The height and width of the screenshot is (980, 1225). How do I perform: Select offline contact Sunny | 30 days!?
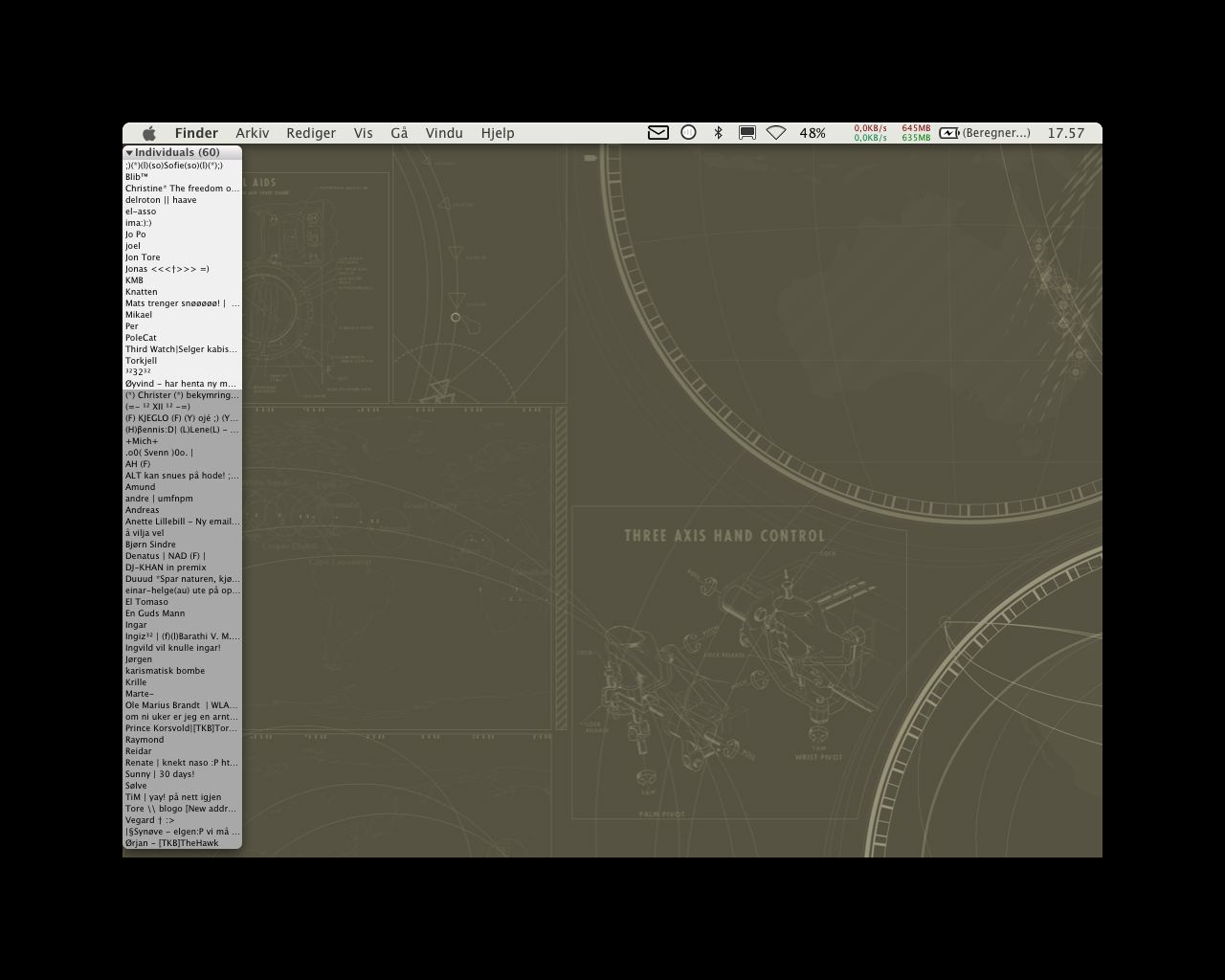pyautogui.click(x=182, y=774)
